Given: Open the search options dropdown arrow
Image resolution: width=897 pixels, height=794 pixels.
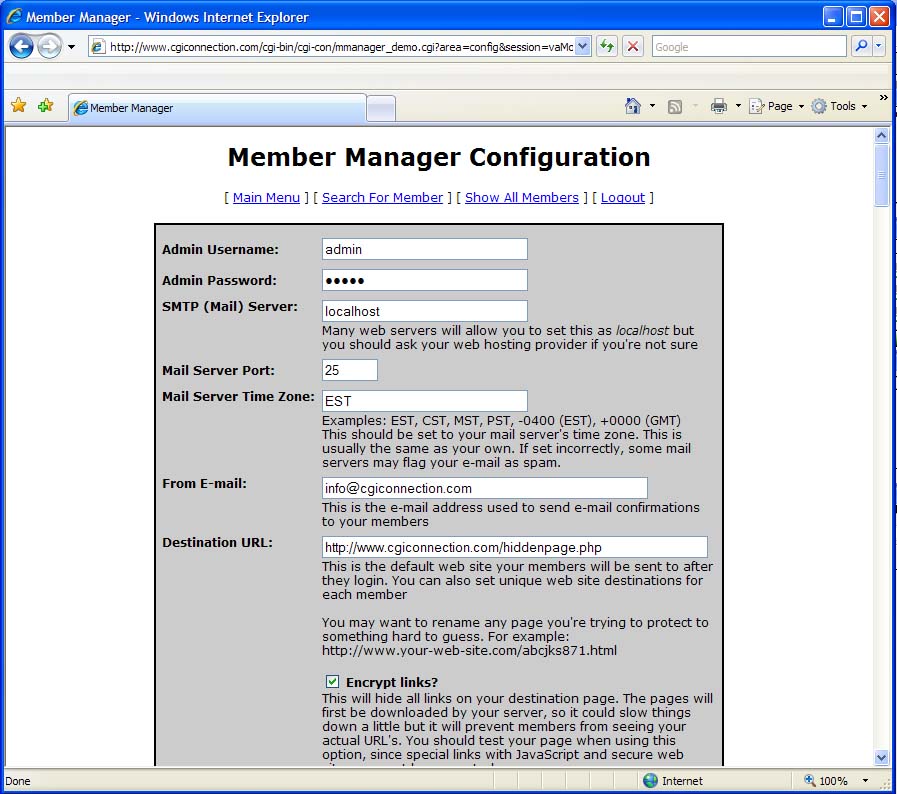Looking at the screenshot, I should [x=879, y=46].
